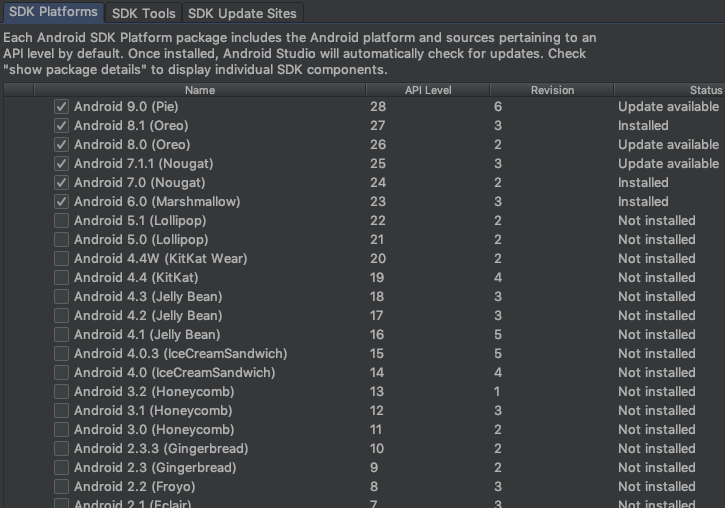Click the Revision column header
Viewport: 725px width, 508px height.
pyautogui.click(x=552, y=90)
